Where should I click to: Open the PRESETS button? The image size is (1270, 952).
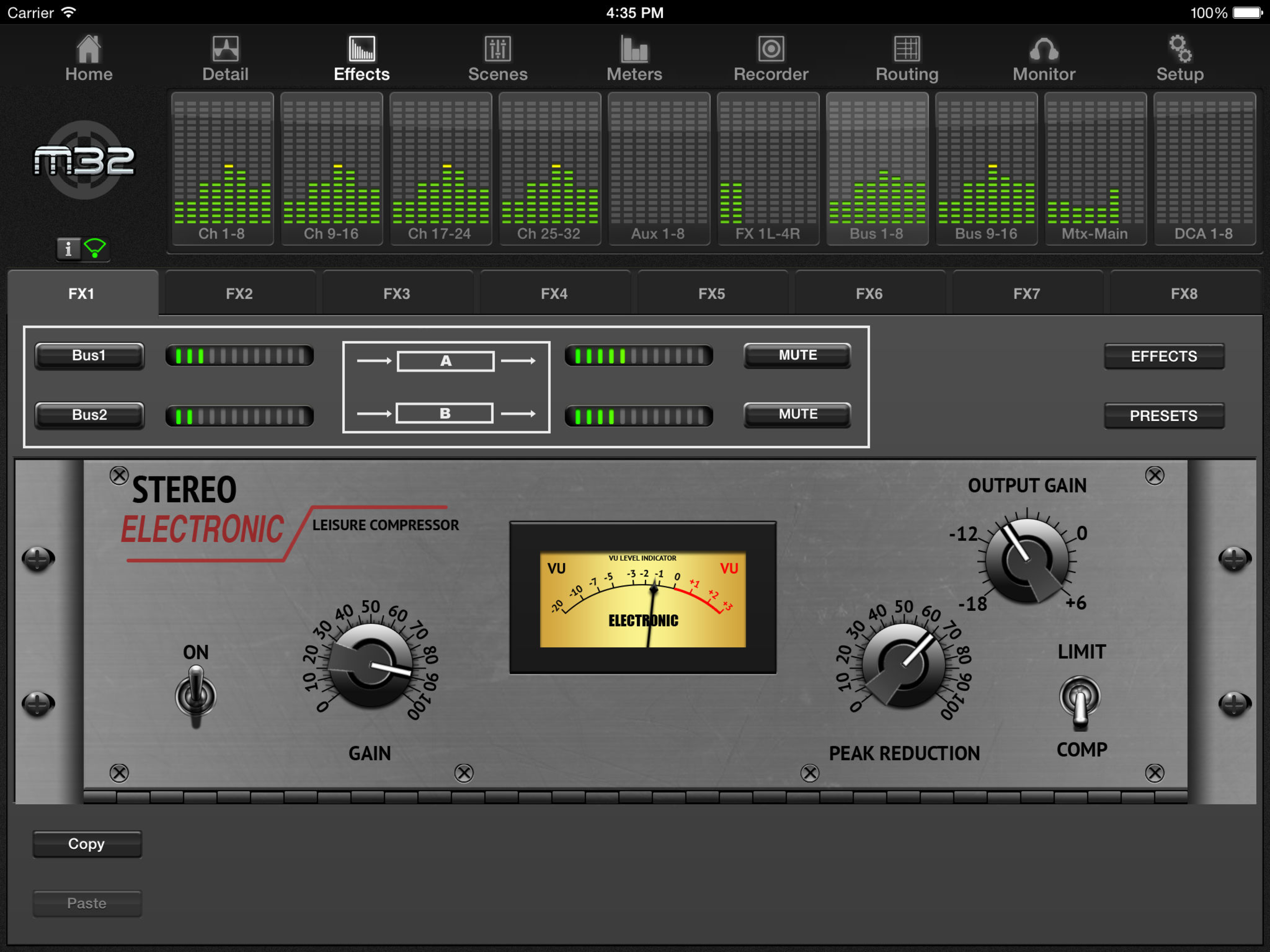[x=1163, y=416]
